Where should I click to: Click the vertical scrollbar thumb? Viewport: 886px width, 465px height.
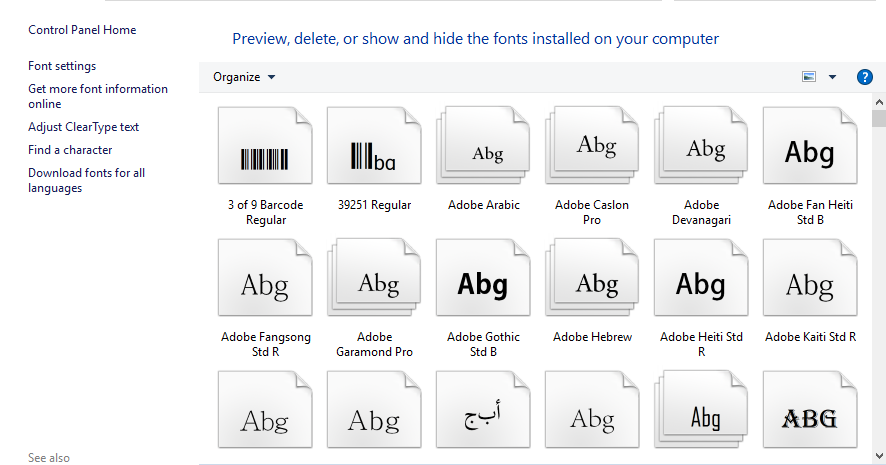coord(879,118)
